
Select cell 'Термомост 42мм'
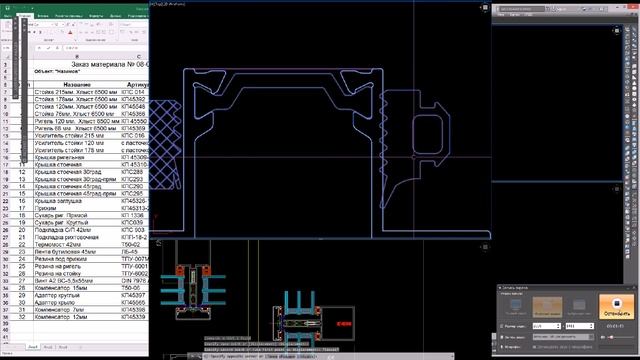click(x=77, y=244)
